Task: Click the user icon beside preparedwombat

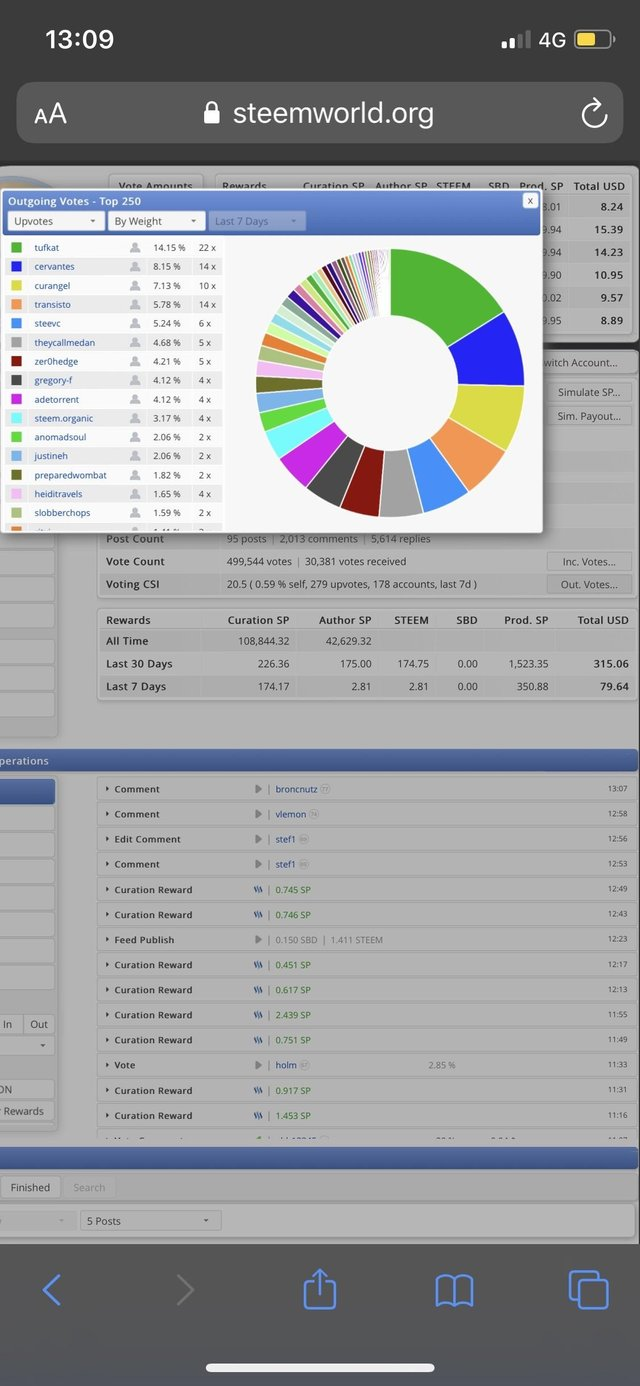Action: [135, 475]
